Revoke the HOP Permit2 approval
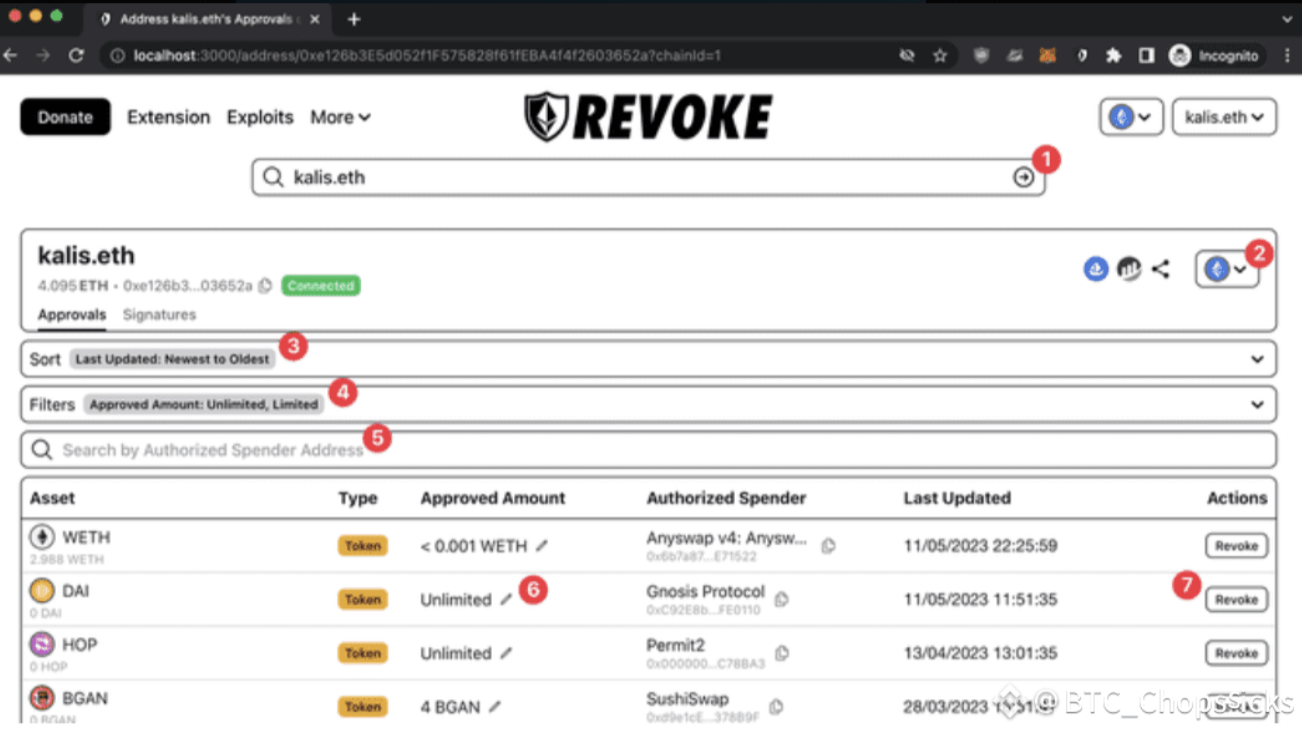The height and width of the screenshot is (731, 1302). click(x=1236, y=653)
